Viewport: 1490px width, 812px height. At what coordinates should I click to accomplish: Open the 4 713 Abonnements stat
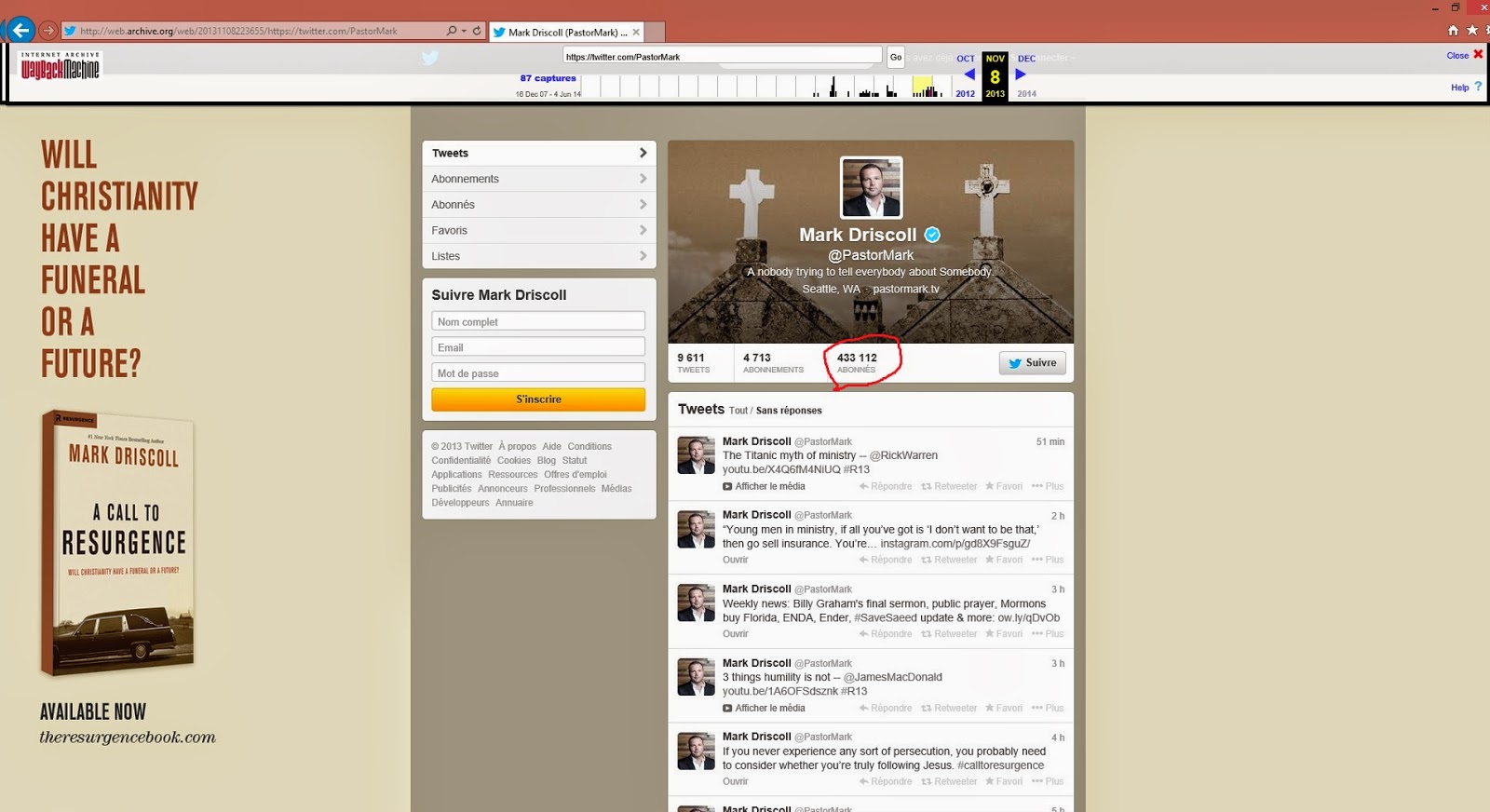(773, 363)
